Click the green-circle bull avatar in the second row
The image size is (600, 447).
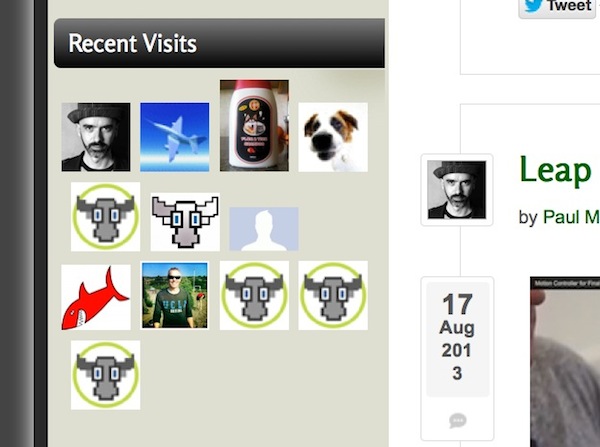[x=105, y=217]
